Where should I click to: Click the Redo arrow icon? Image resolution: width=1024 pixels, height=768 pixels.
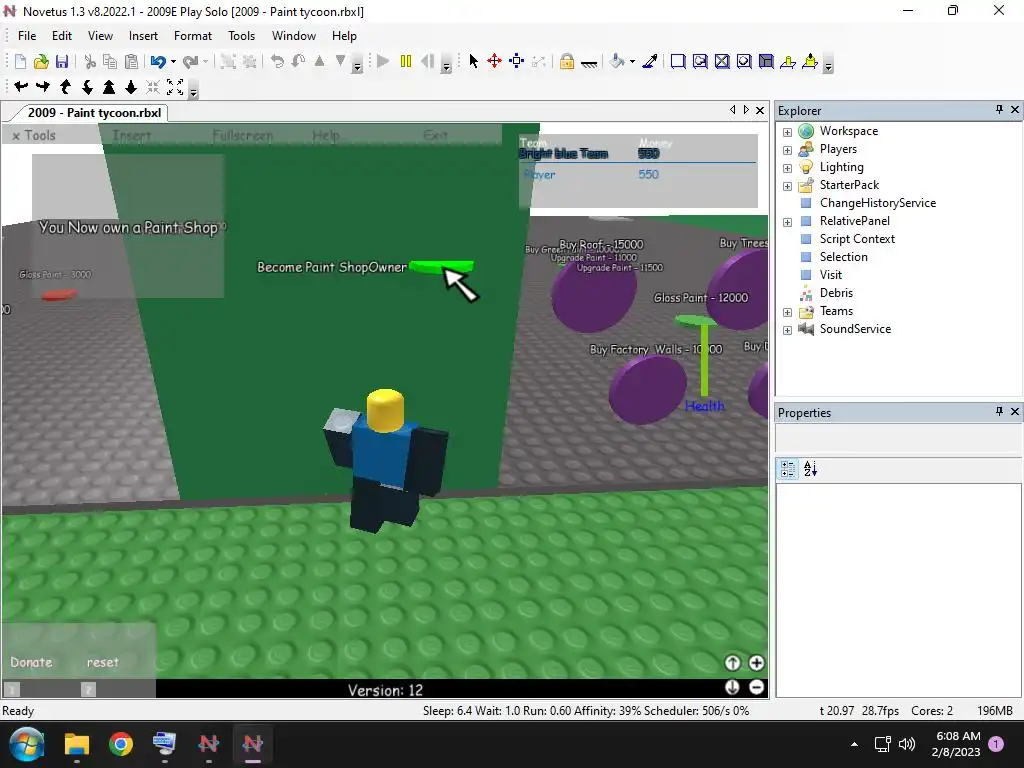pos(190,62)
